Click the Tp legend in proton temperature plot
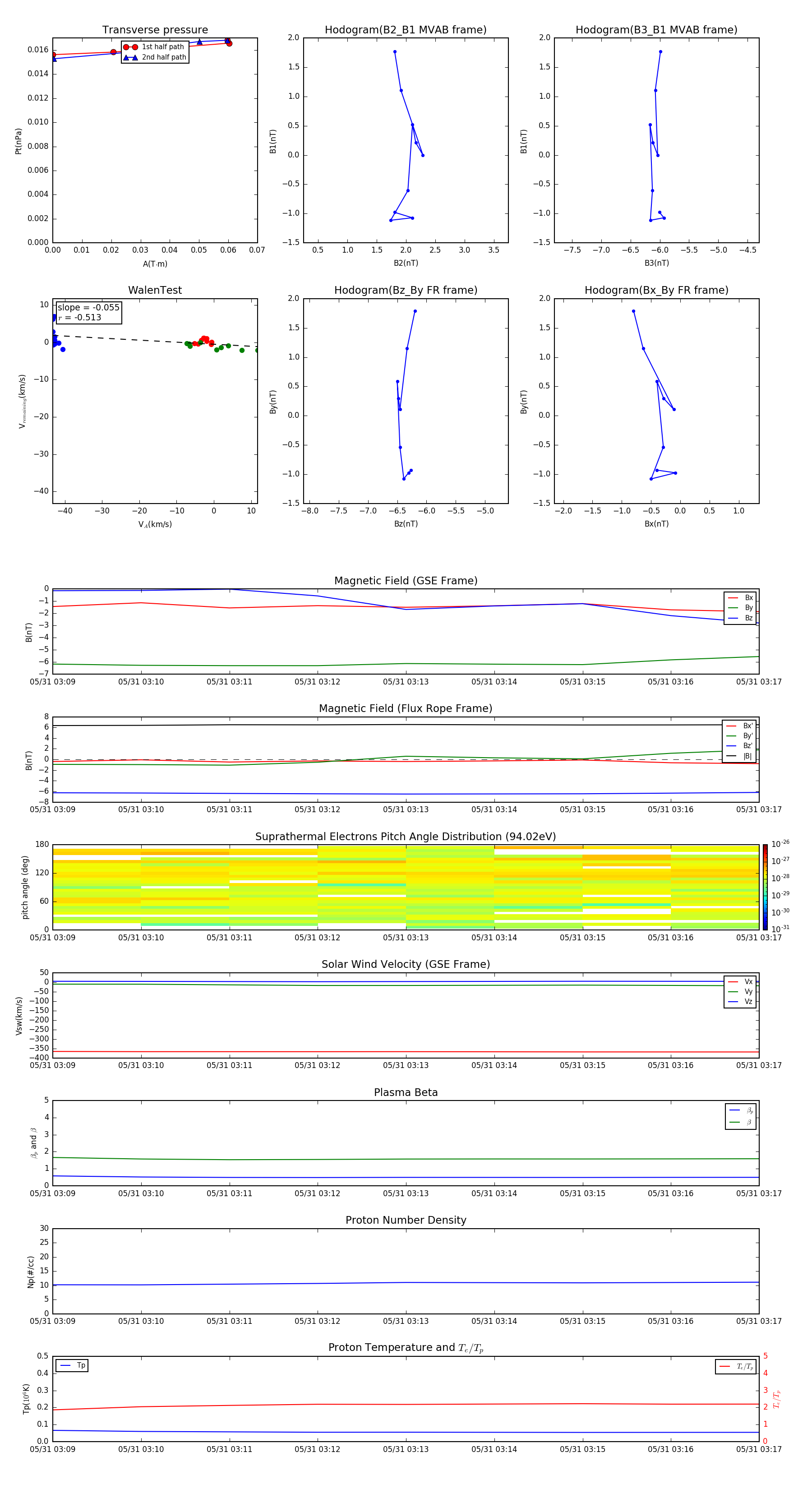The image size is (812, 1489). point(72,1365)
